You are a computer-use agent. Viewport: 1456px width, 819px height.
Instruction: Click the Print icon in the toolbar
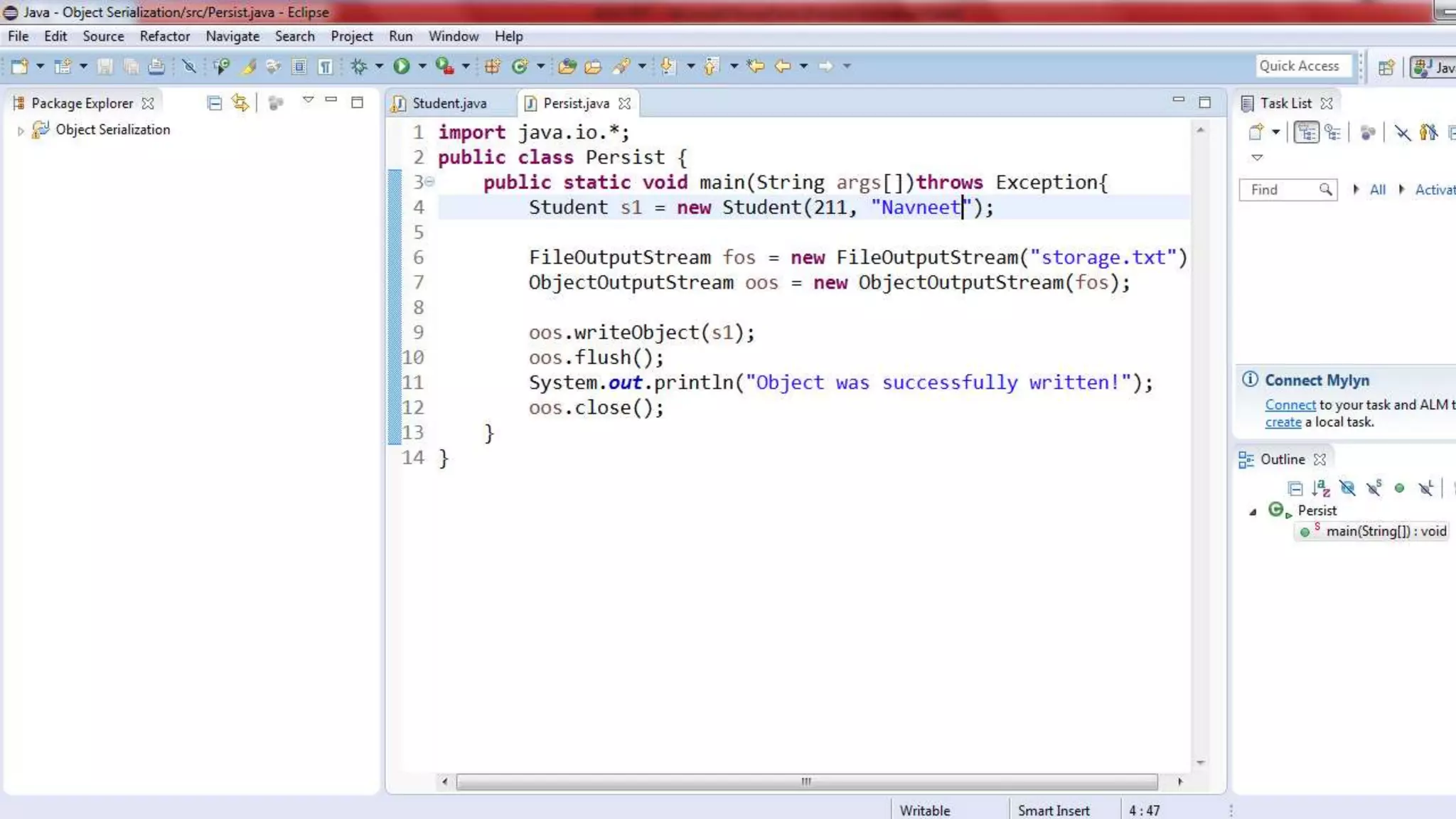pyautogui.click(x=156, y=66)
